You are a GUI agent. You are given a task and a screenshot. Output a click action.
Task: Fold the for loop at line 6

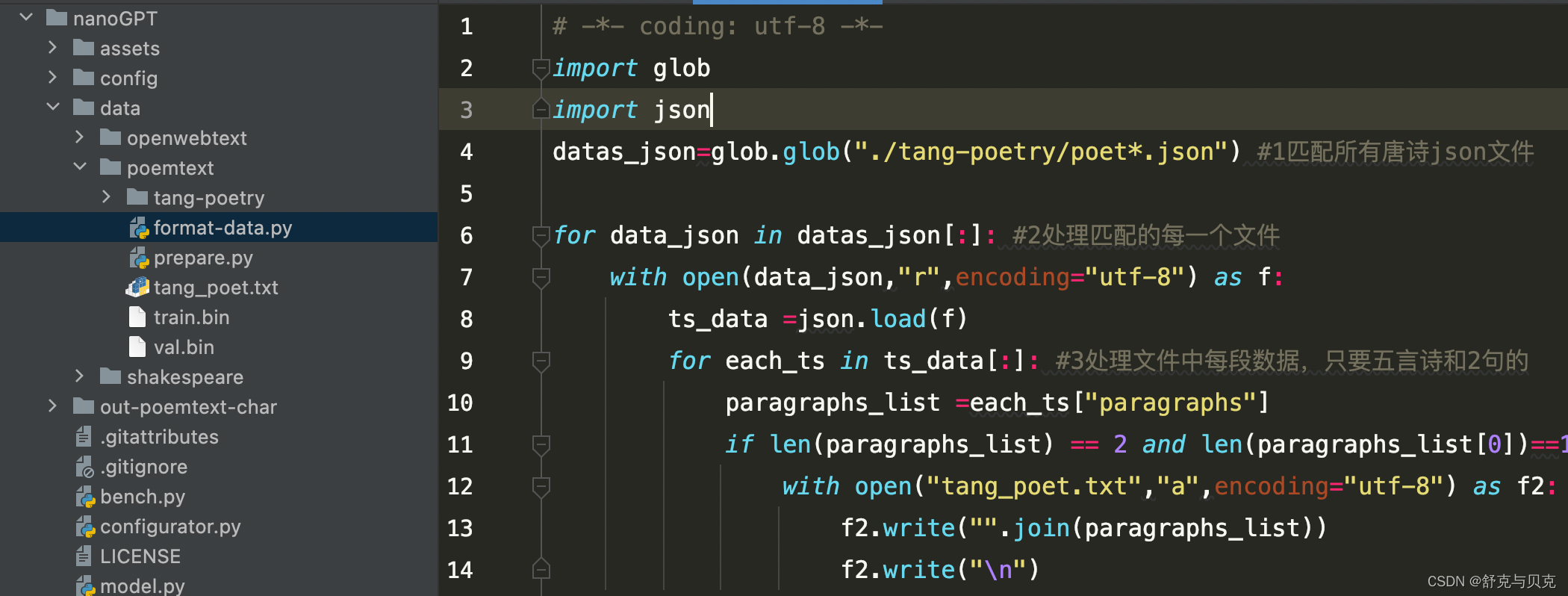pos(541,236)
